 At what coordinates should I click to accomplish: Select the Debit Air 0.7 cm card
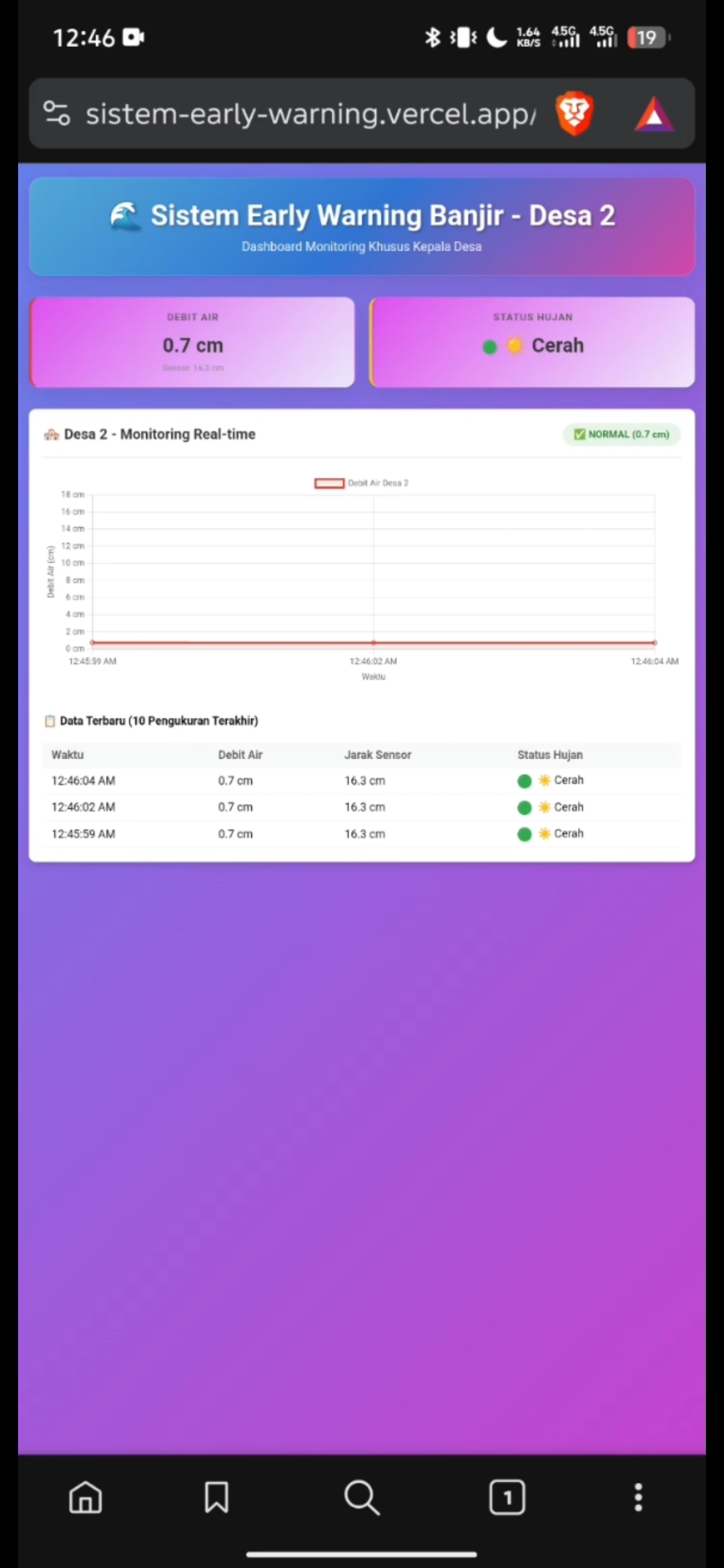(x=192, y=342)
